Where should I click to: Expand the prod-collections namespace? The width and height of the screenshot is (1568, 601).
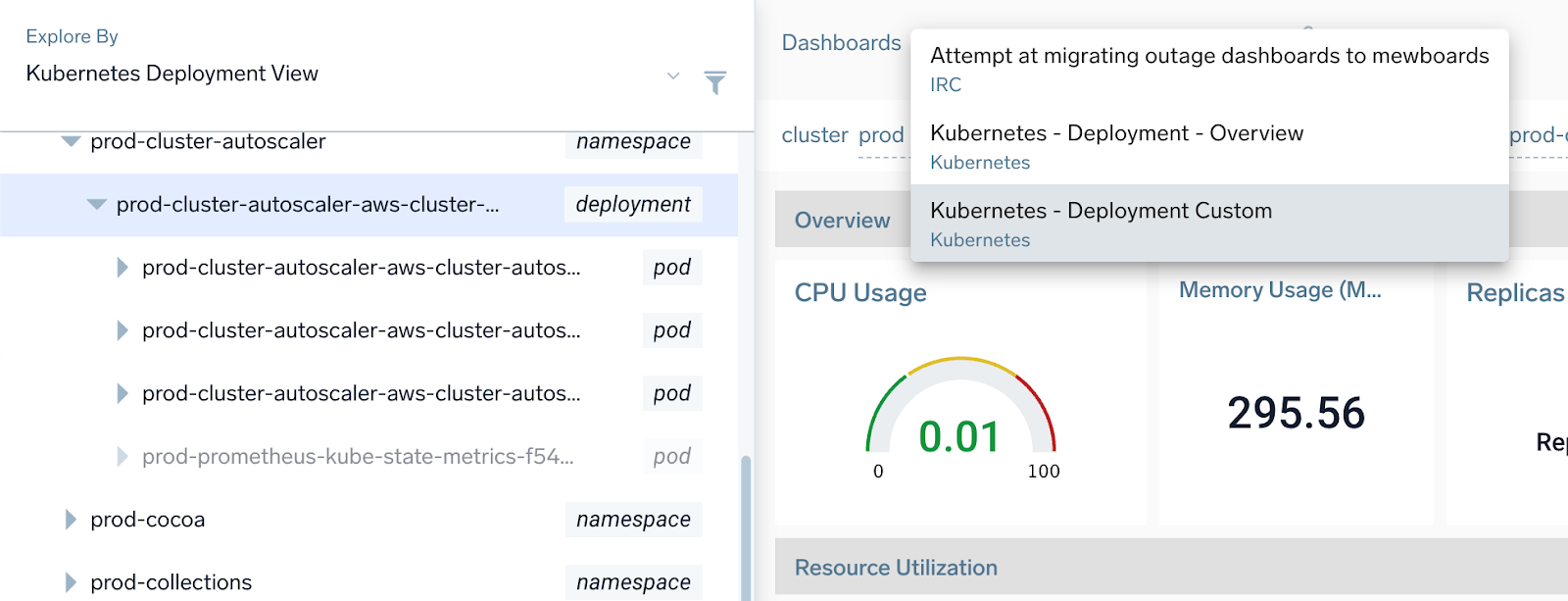71,582
